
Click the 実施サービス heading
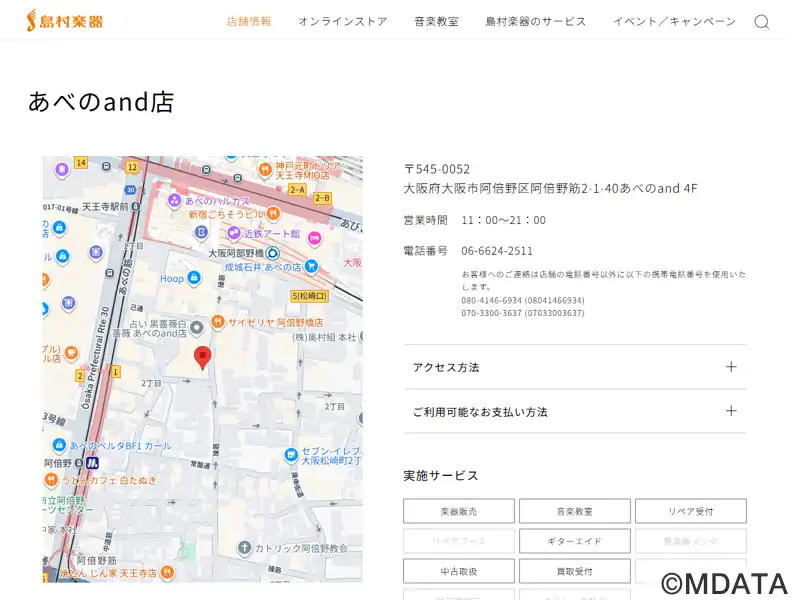(441, 476)
